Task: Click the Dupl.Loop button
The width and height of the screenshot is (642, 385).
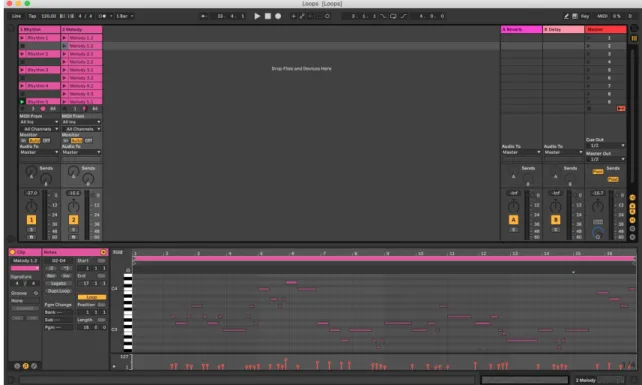Action: click(59, 291)
